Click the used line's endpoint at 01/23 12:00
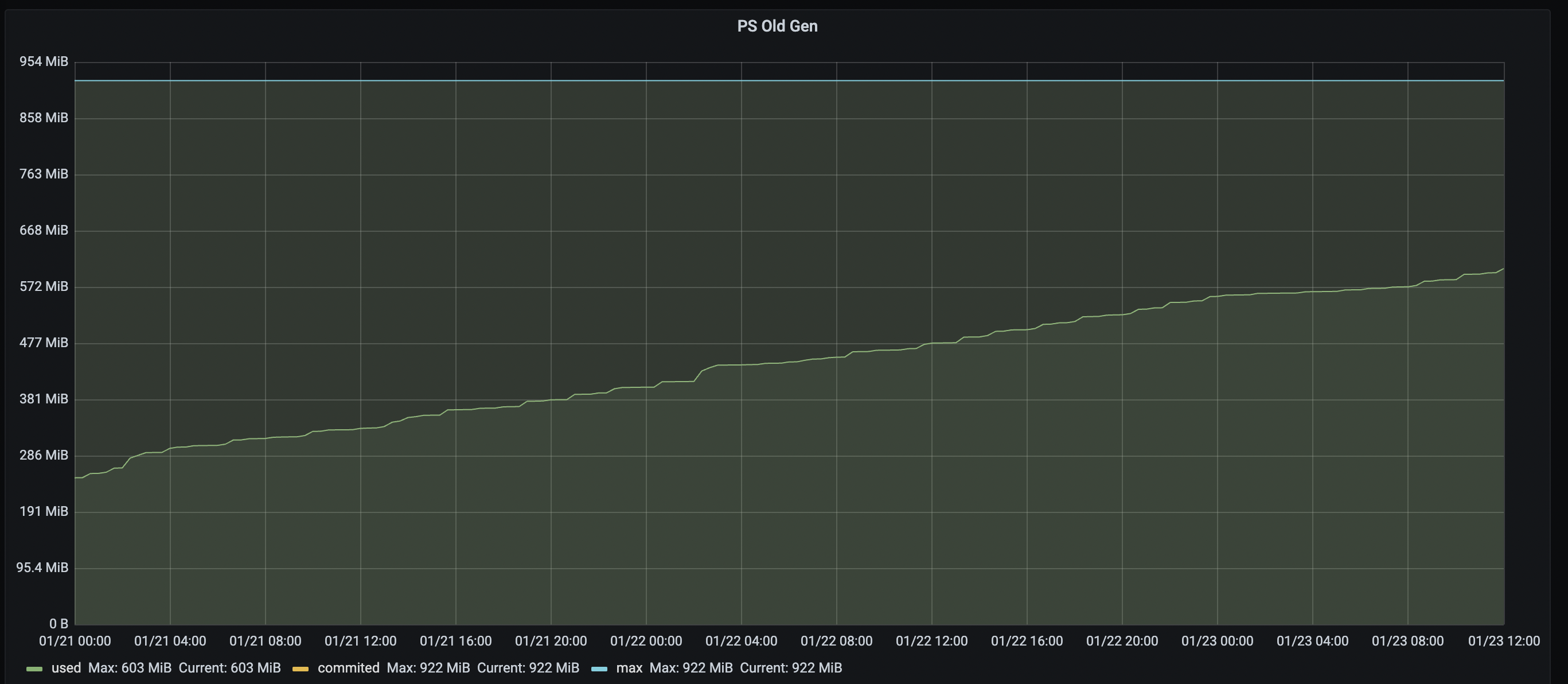 1503,269
